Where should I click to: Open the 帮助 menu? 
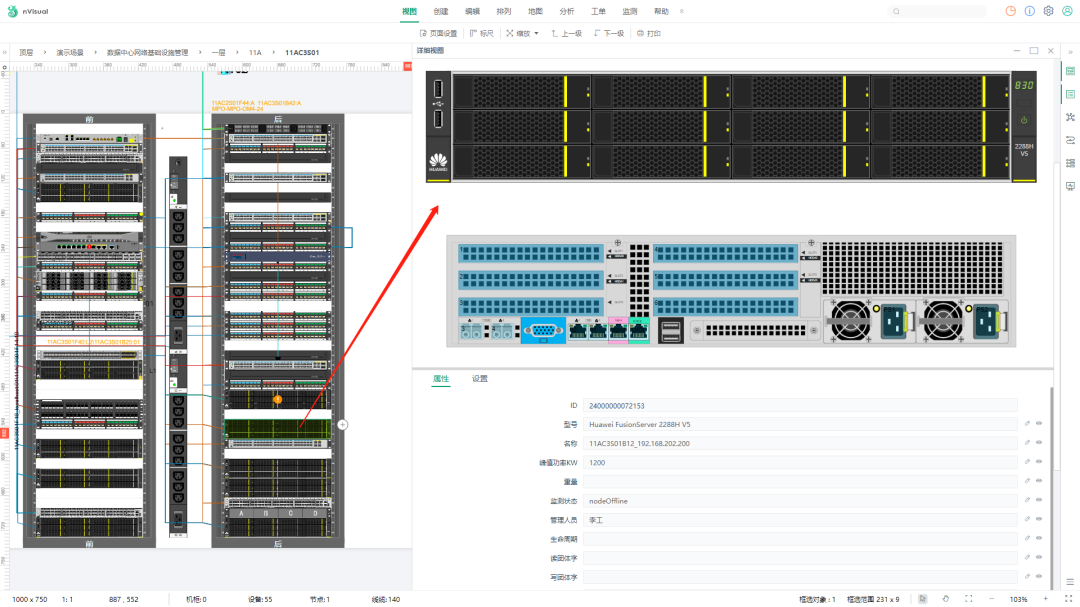pos(661,11)
